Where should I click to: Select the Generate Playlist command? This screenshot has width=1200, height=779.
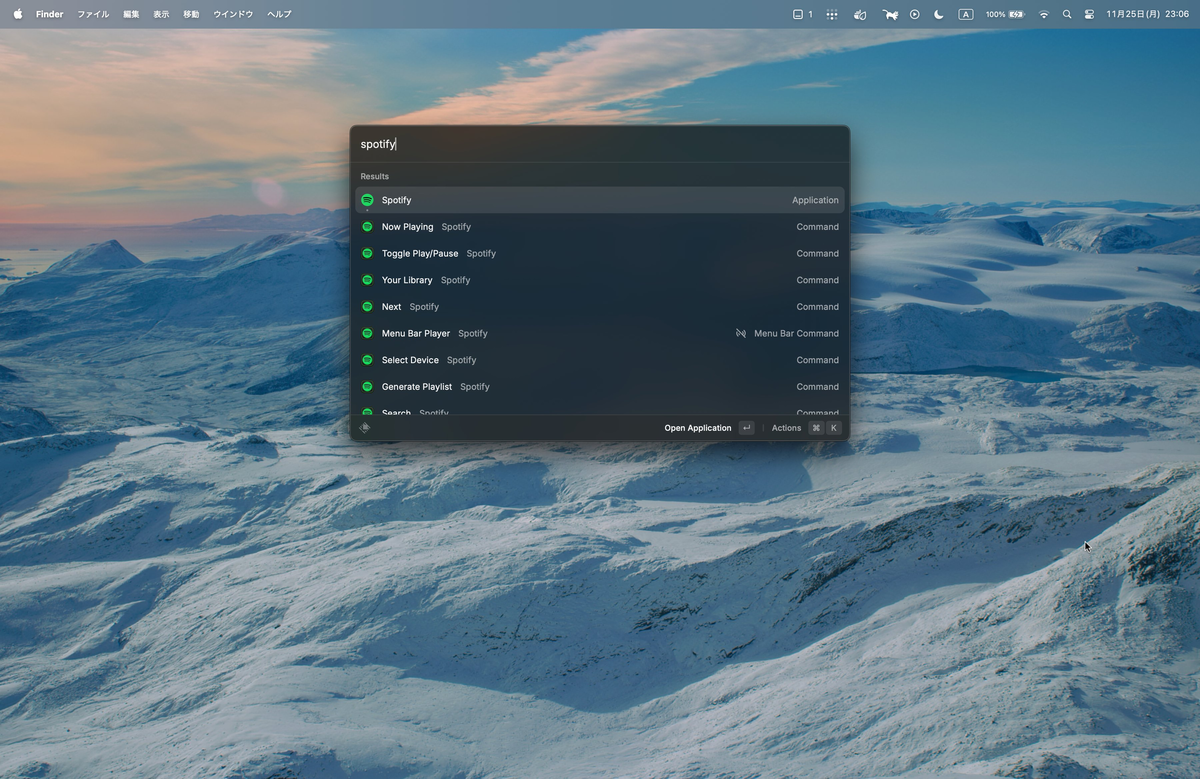pos(600,387)
